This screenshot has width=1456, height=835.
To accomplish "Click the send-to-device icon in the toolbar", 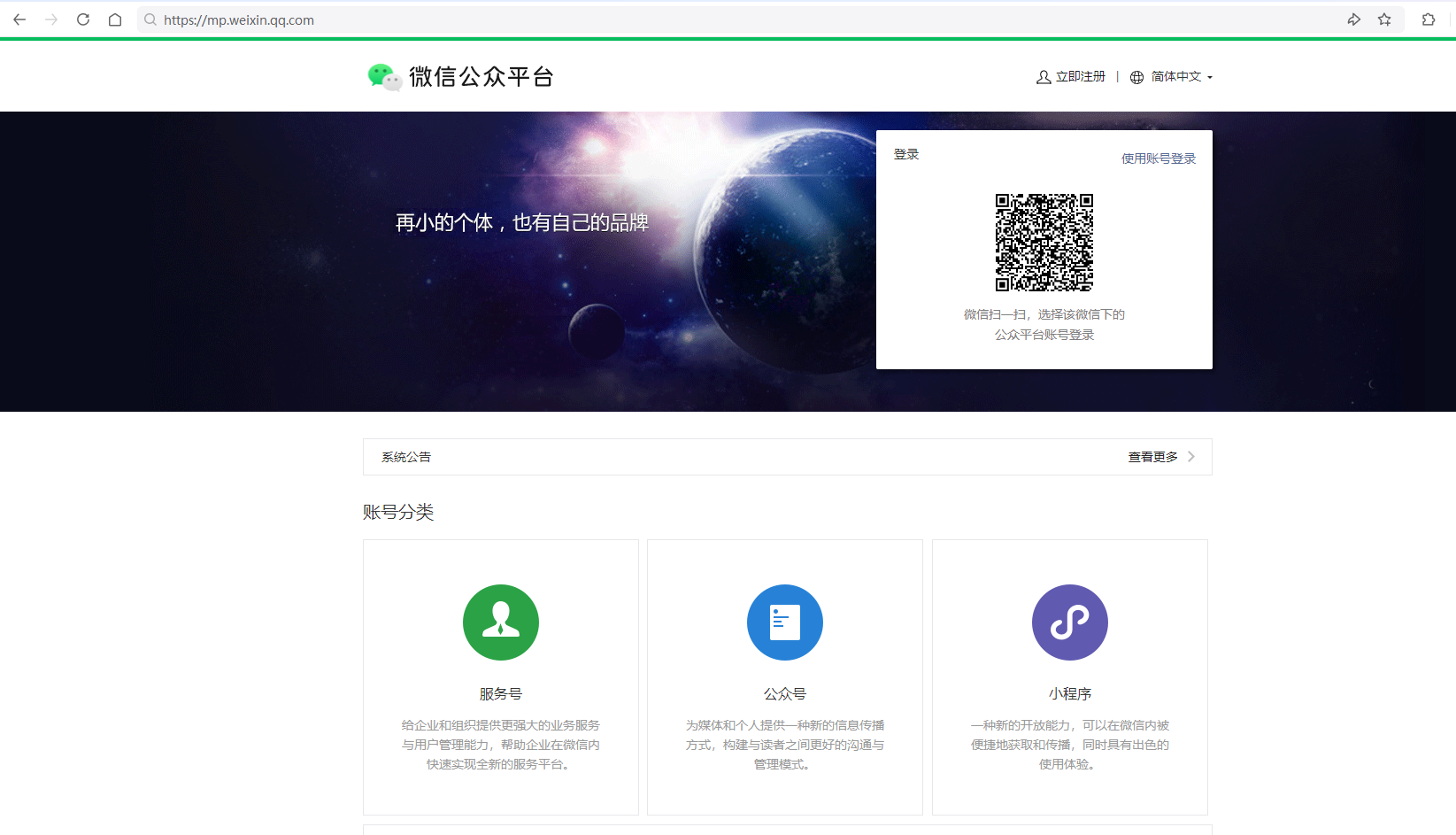I will (x=1354, y=19).
